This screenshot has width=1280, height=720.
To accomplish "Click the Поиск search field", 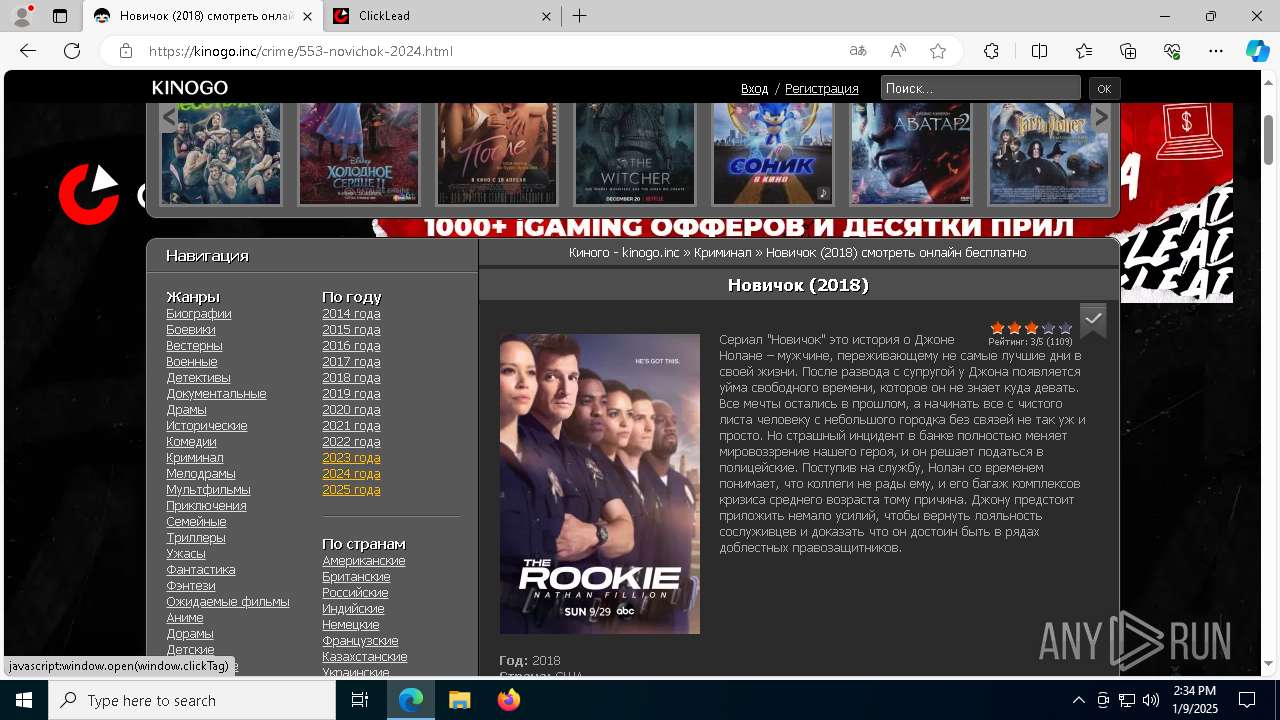I will [980, 88].
